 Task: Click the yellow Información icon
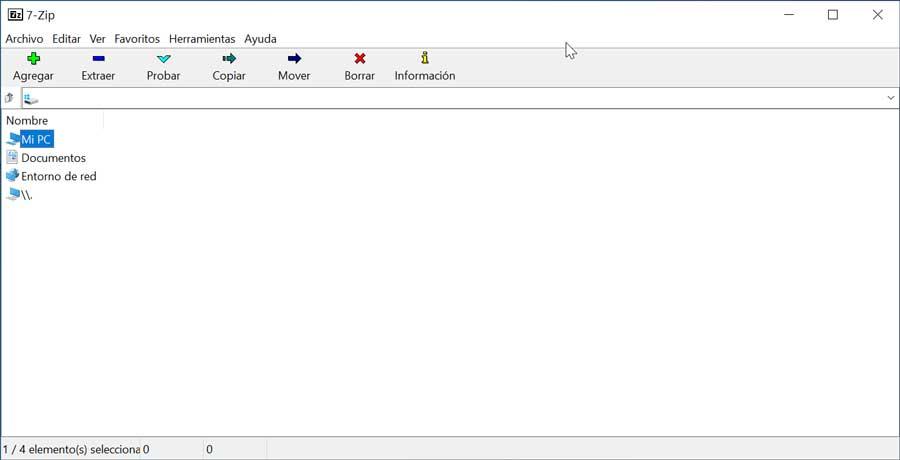425,57
